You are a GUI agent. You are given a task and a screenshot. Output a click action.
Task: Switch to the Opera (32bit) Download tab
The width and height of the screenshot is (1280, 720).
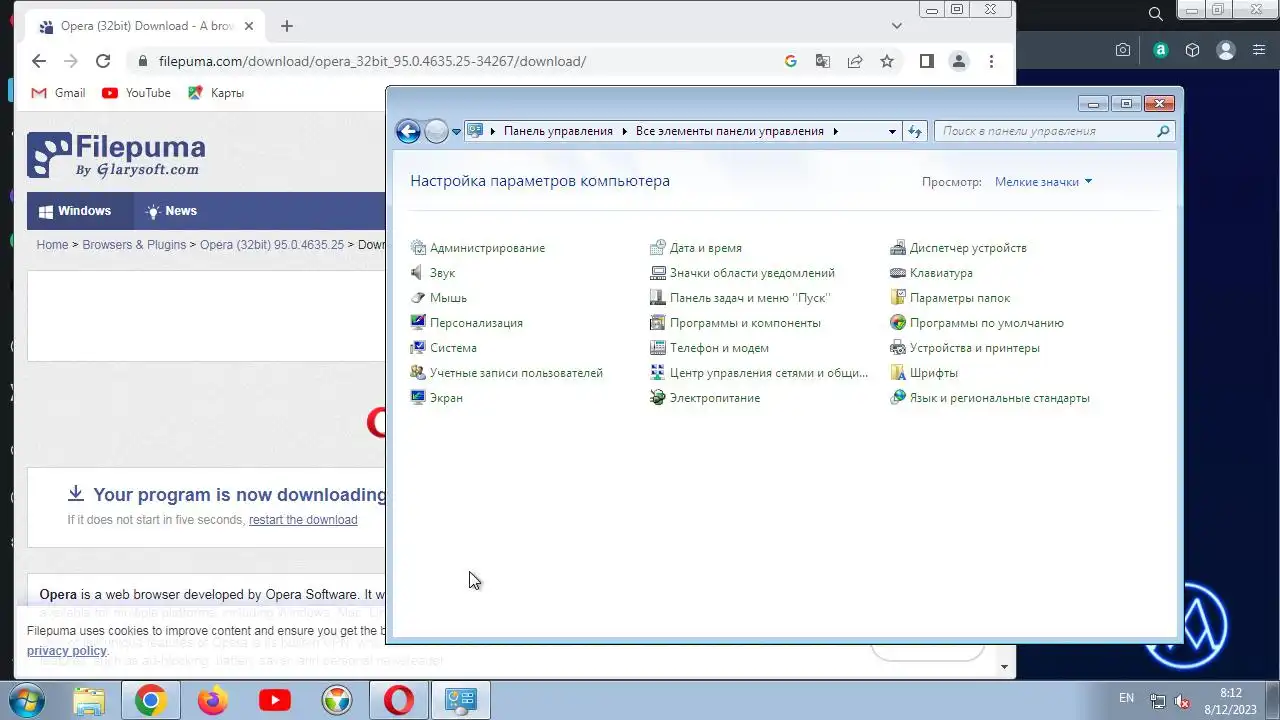(x=145, y=26)
